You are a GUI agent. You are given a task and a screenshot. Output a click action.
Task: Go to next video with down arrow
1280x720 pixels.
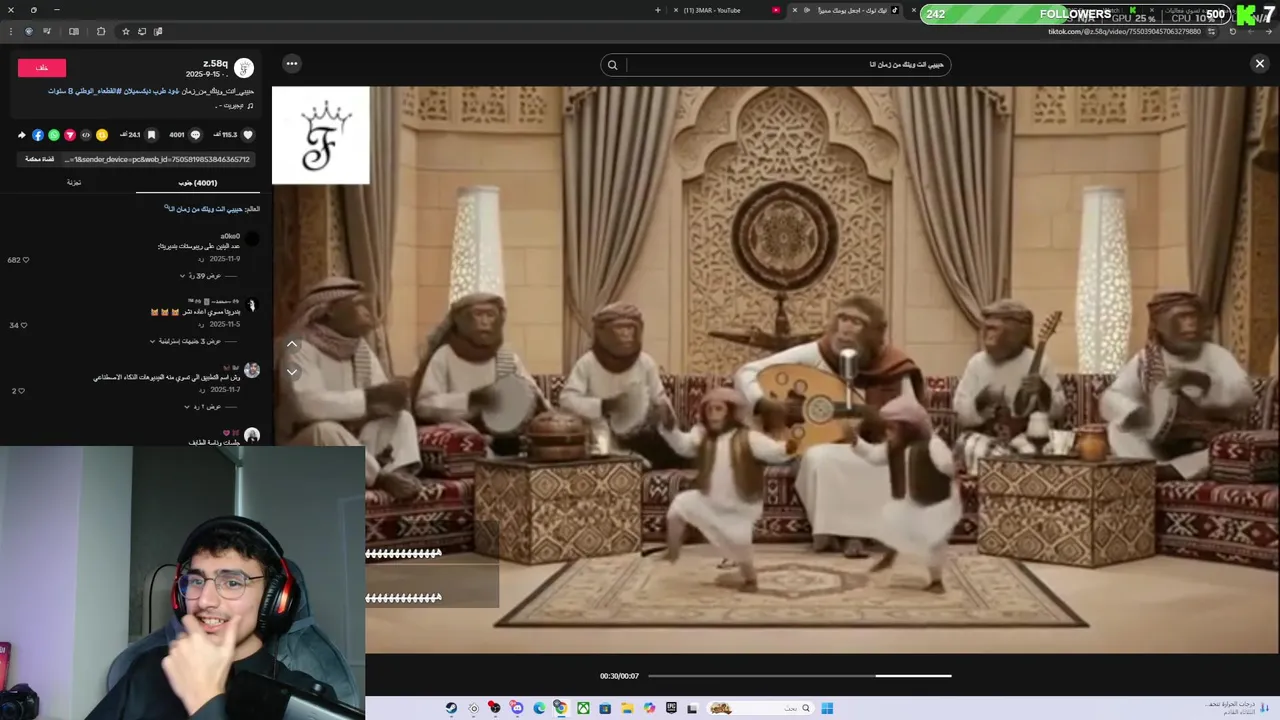pyautogui.click(x=292, y=371)
